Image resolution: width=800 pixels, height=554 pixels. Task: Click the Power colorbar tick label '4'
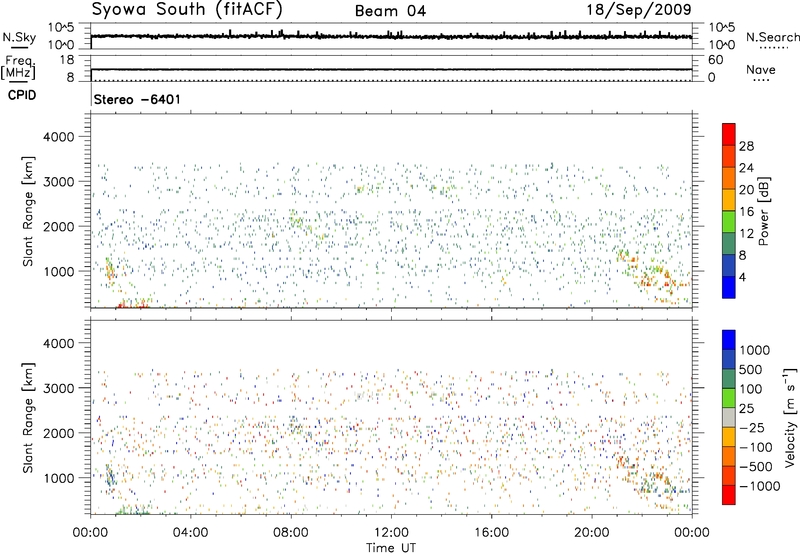(x=742, y=277)
